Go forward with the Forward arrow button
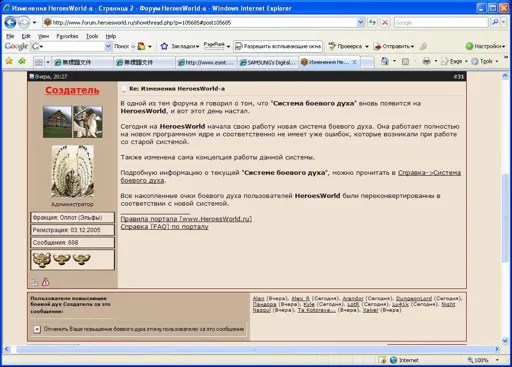The image size is (512, 367). click(24, 23)
